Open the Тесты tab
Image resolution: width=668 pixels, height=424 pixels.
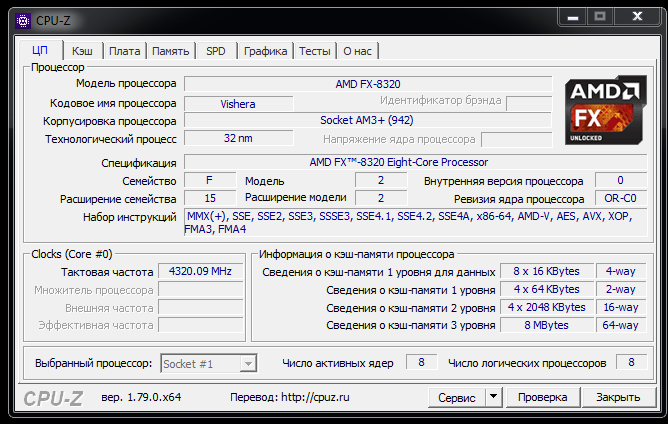coord(315,51)
